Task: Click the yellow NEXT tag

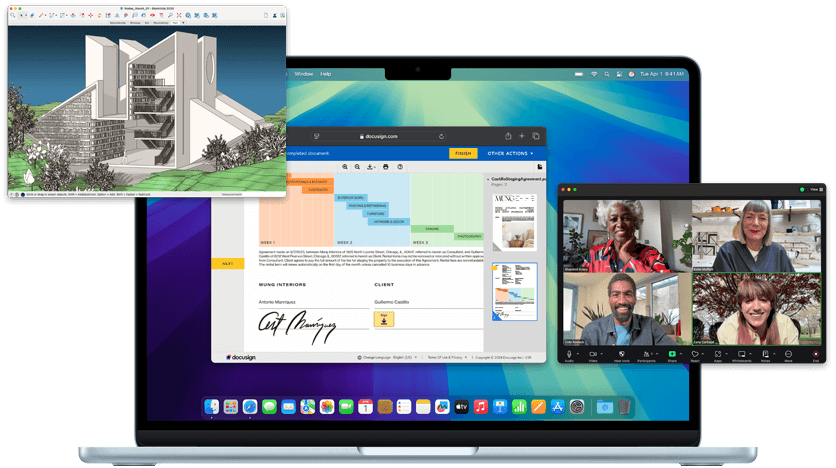Action: [228, 263]
